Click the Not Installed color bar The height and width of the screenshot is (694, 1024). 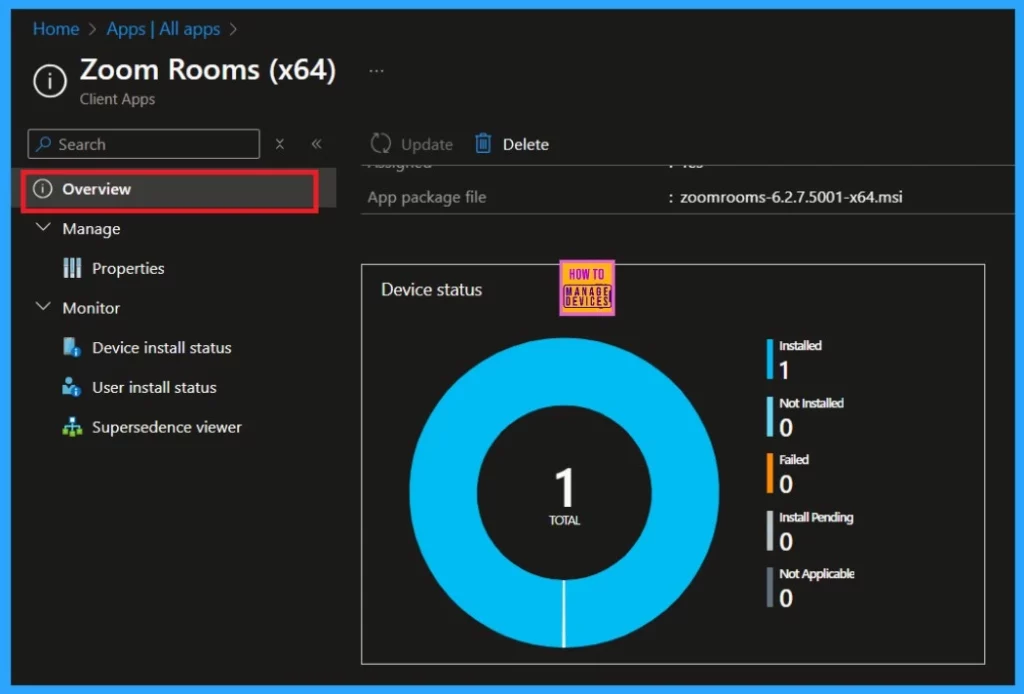pyautogui.click(x=770, y=417)
